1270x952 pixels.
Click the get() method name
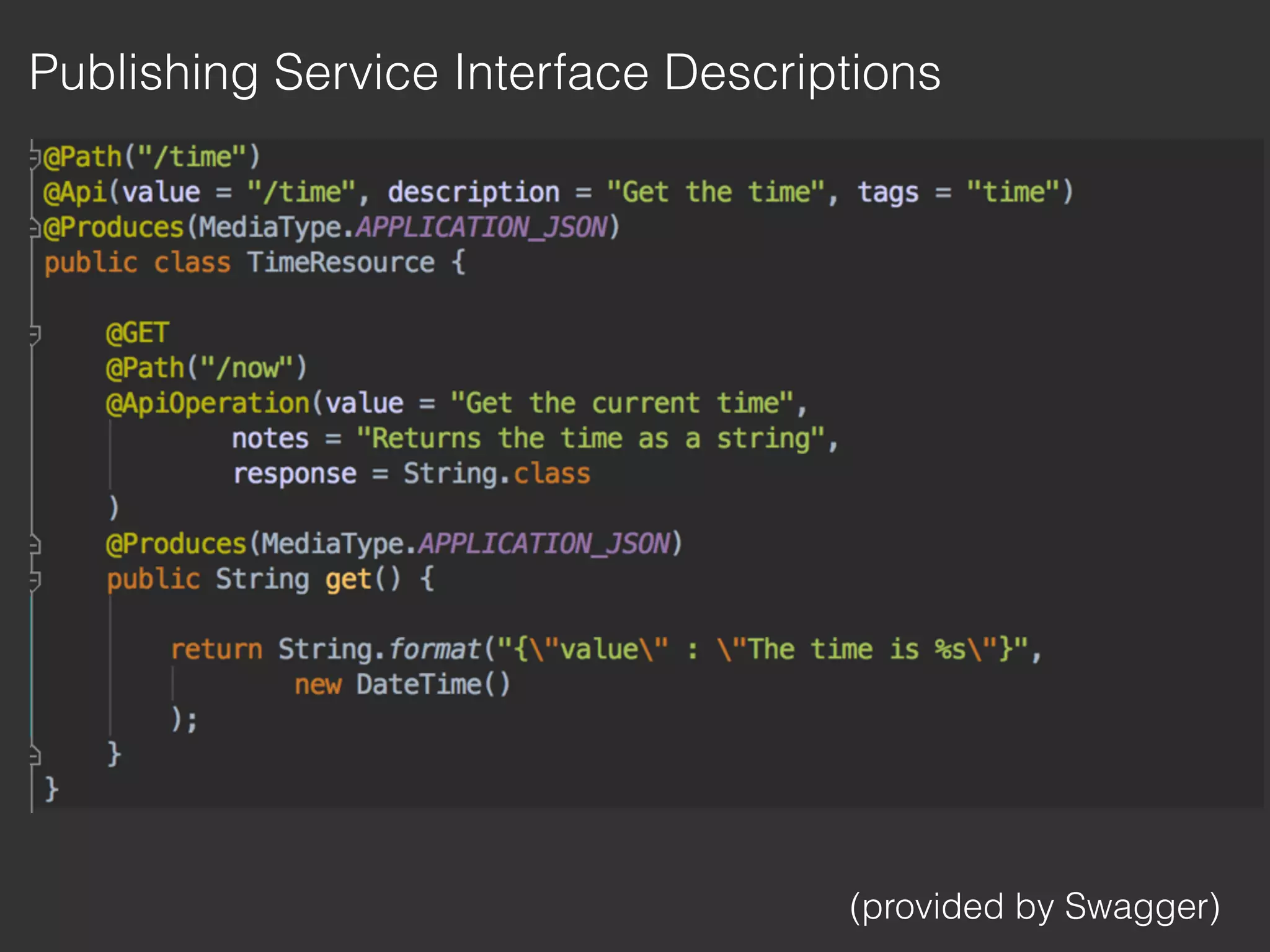point(348,580)
